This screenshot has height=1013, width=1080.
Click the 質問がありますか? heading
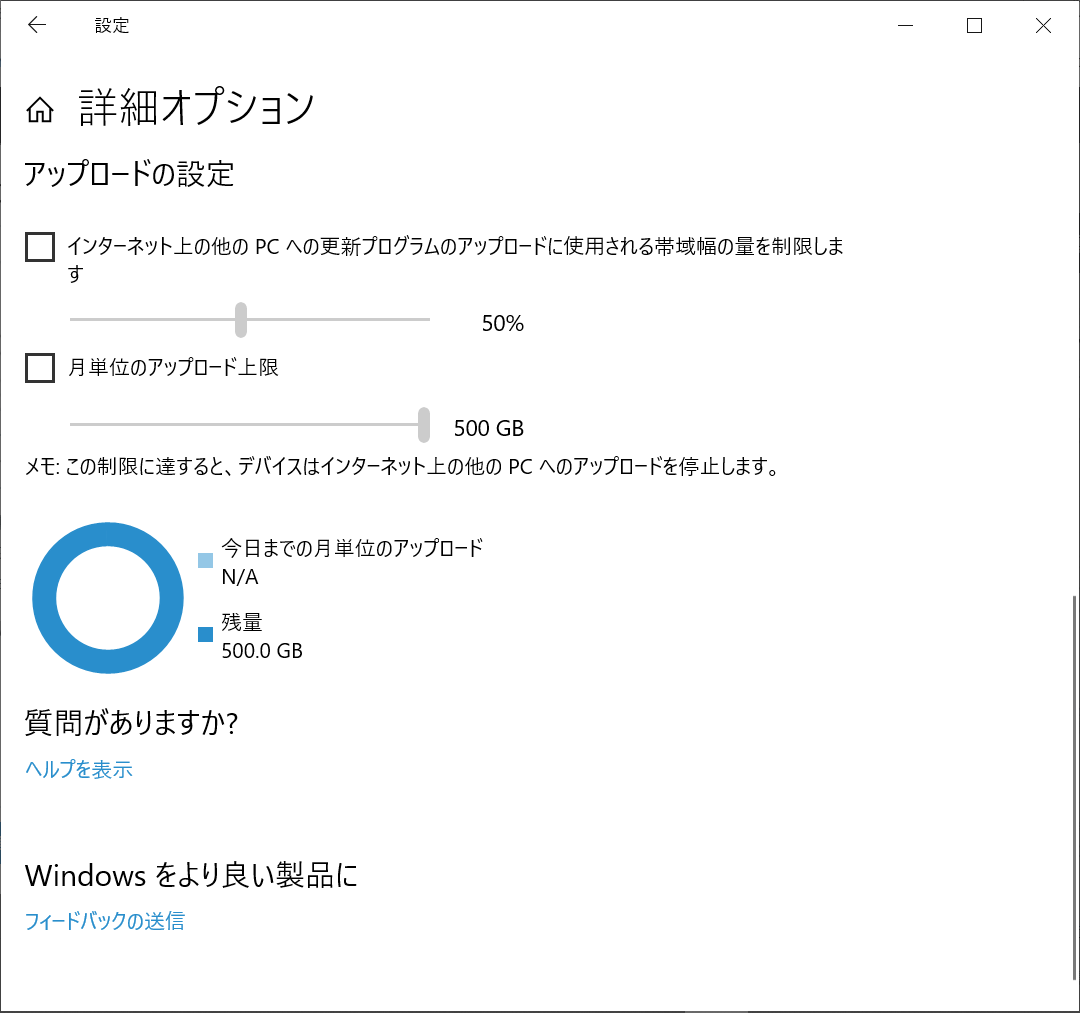tap(132, 723)
